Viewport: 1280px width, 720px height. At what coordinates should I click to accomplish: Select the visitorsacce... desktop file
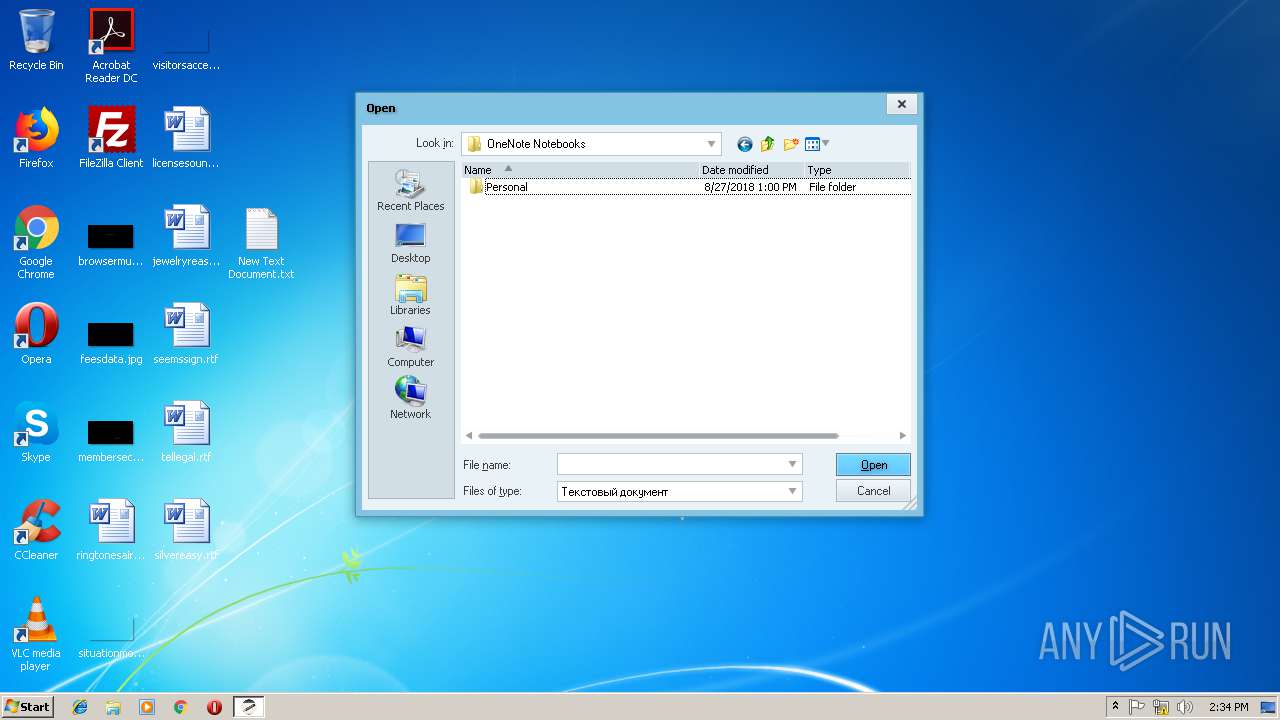coord(186,48)
